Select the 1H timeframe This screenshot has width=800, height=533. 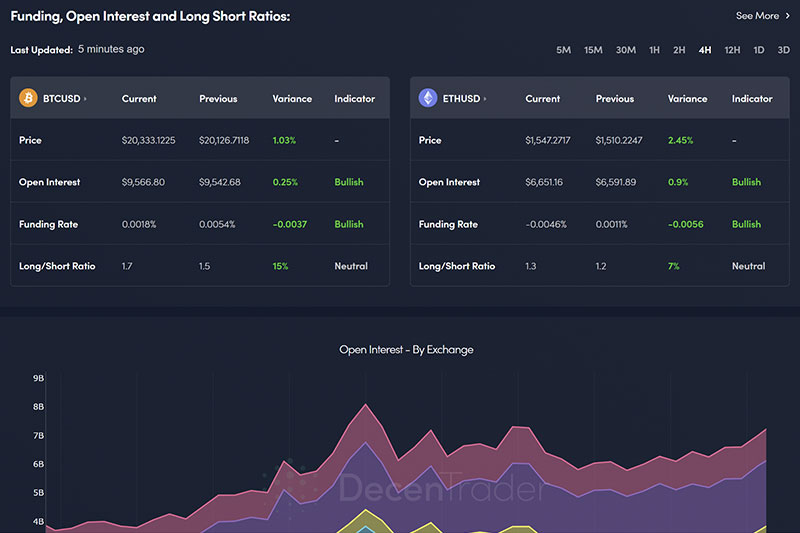point(654,50)
